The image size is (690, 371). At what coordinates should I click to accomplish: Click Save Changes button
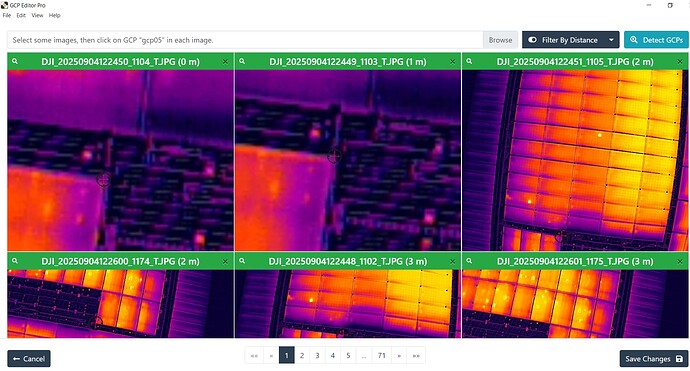[x=653, y=359]
